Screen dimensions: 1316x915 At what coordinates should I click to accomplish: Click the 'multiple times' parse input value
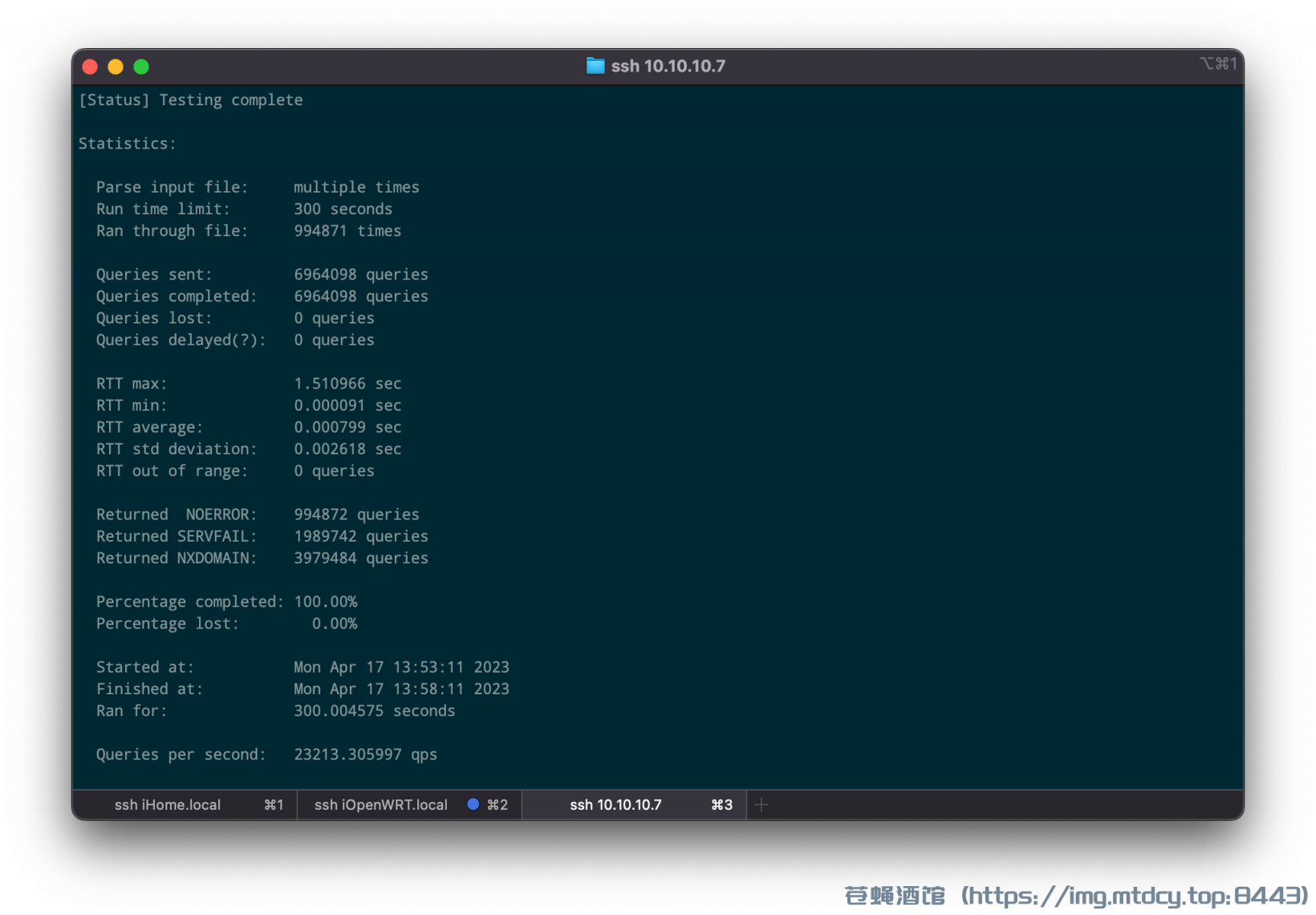coord(356,187)
